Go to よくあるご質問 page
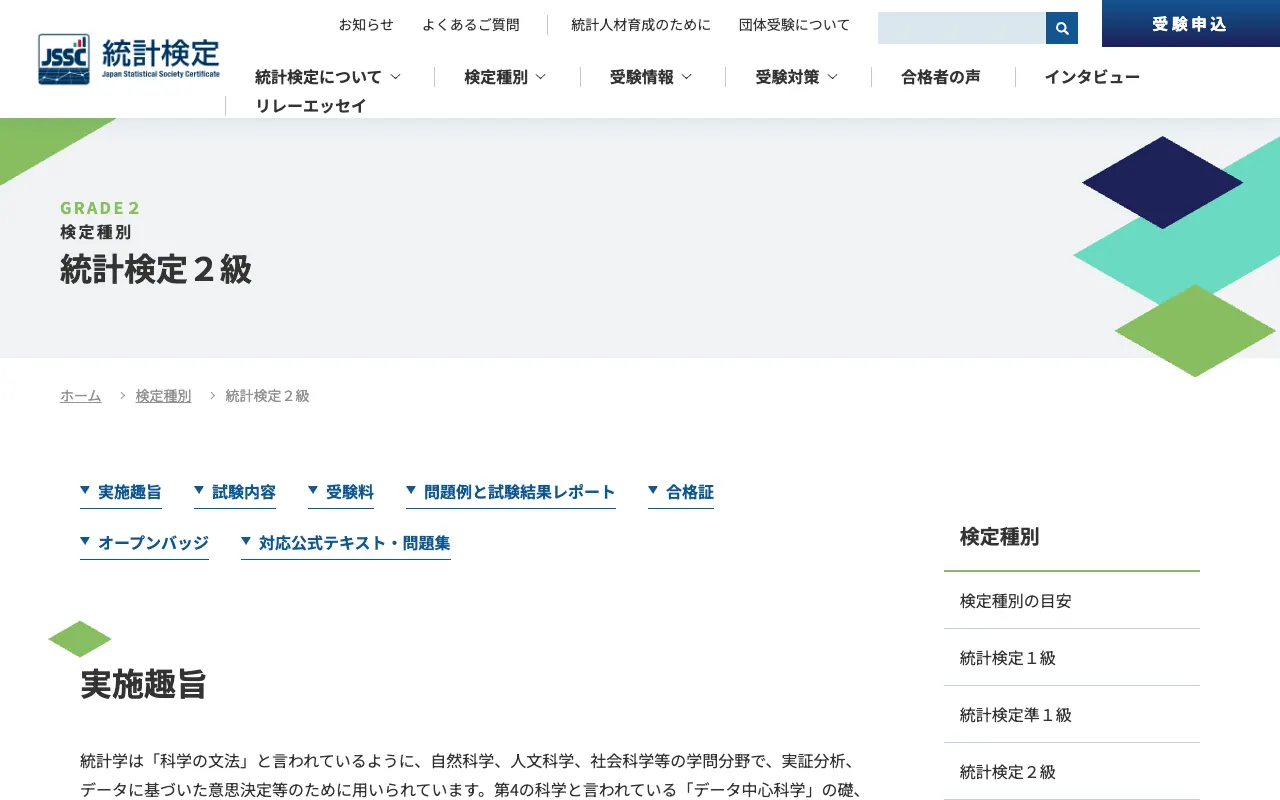The height and width of the screenshot is (800, 1280). click(x=471, y=25)
